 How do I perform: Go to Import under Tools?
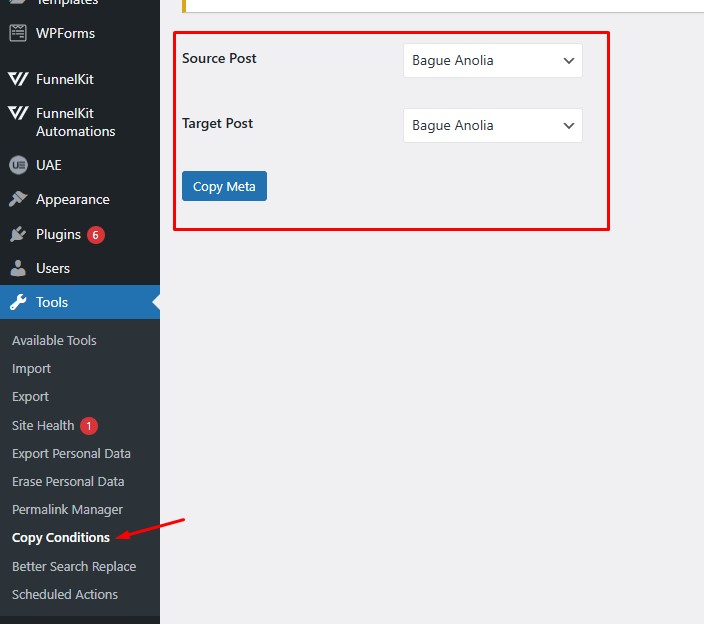tap(31, 368)
